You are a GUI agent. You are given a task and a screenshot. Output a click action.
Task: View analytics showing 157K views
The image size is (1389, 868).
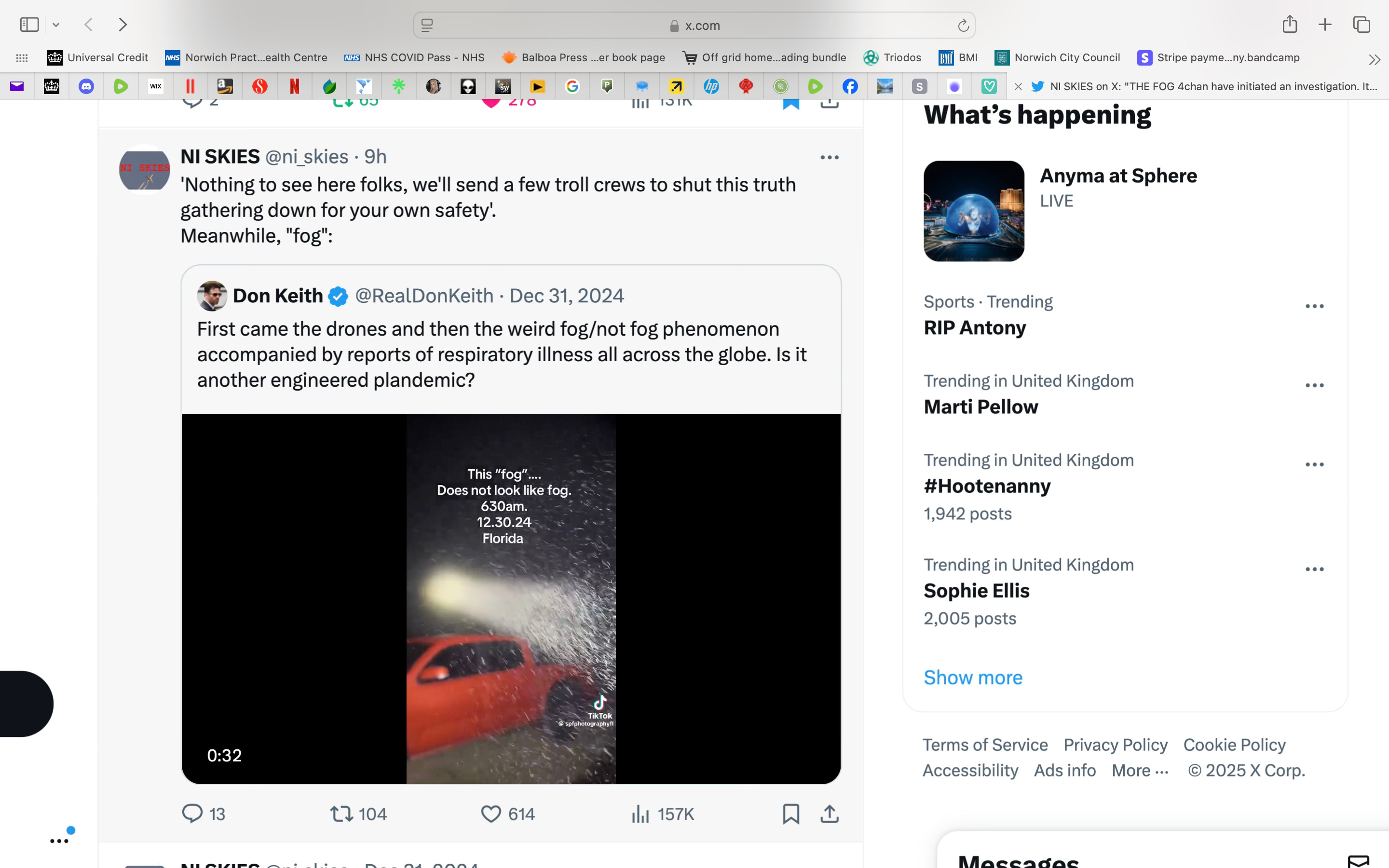(x=662, y=814)
